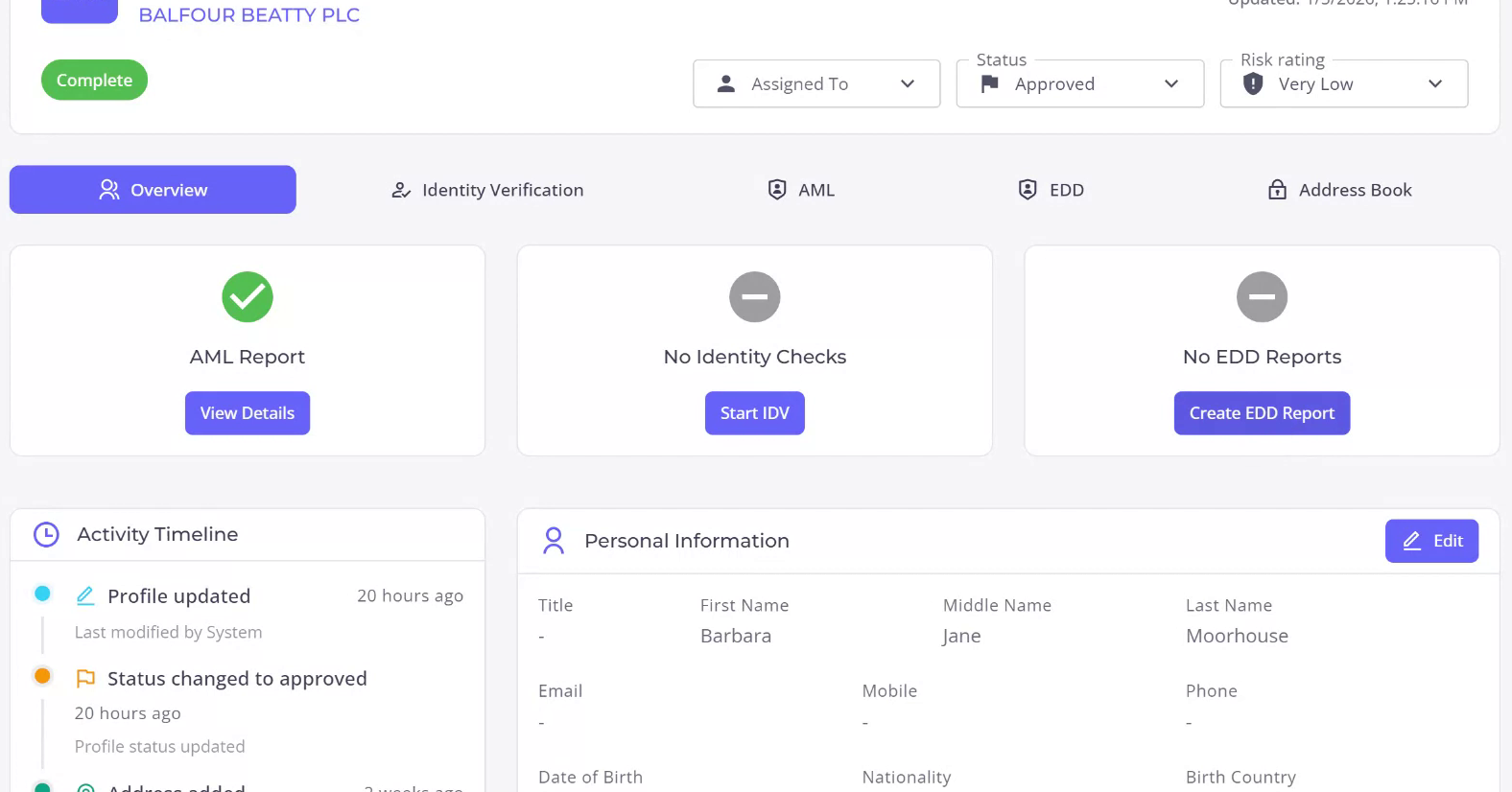
Task: Click the orange timeline status marker
Action: click(x=42, y=676)
